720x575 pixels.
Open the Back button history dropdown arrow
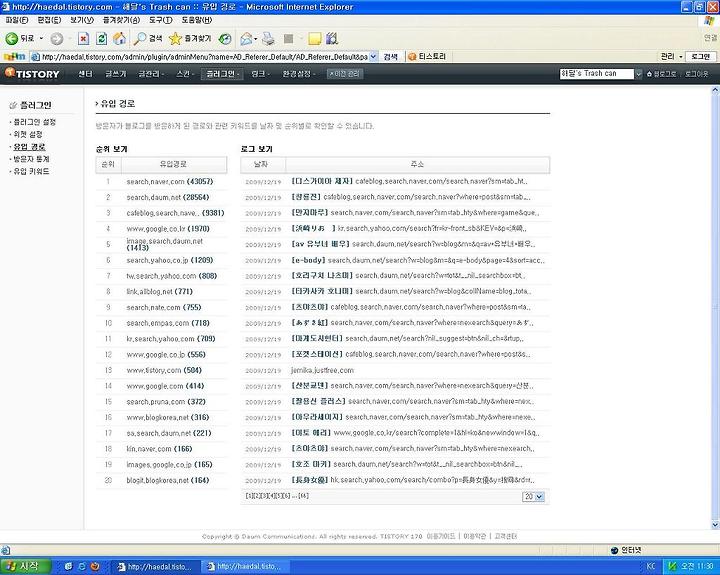coord(41,39)
